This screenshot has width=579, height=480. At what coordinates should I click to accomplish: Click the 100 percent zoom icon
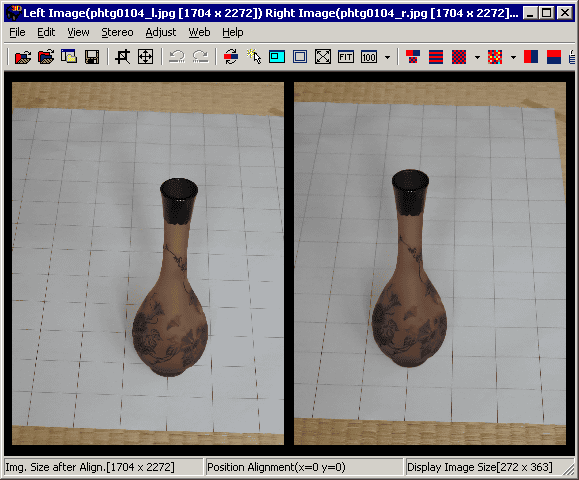pos(369,57)
